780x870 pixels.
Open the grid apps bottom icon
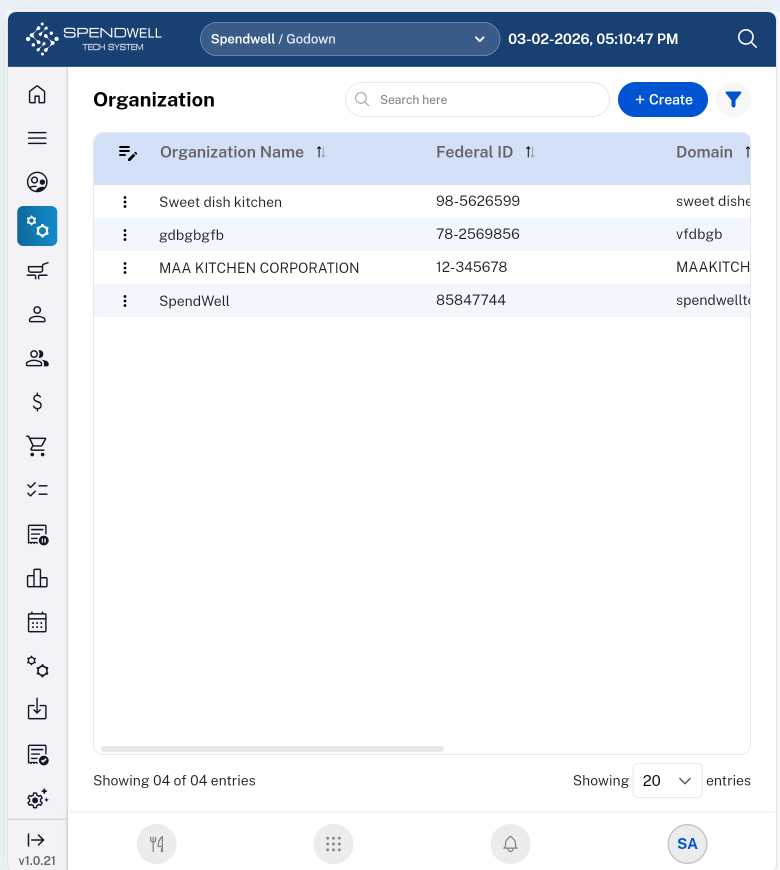click(x=333, y=844)
